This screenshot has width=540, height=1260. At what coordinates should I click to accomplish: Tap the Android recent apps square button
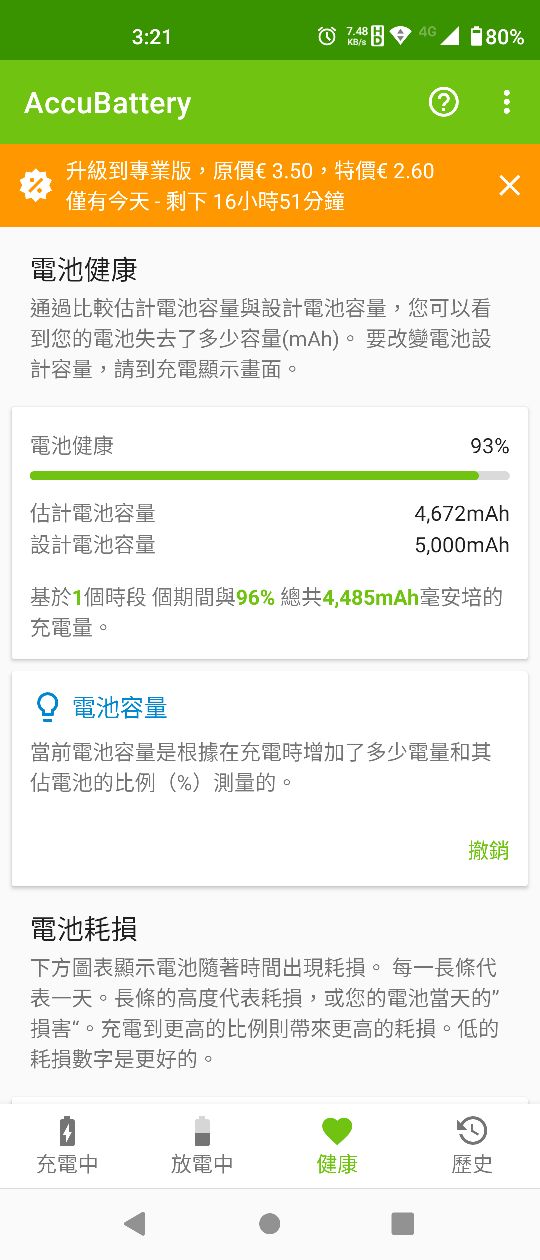point(403,1223)
